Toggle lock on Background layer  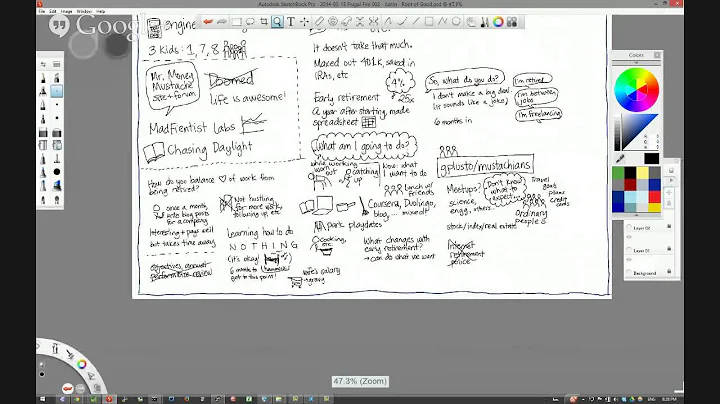tap(669, 271)
